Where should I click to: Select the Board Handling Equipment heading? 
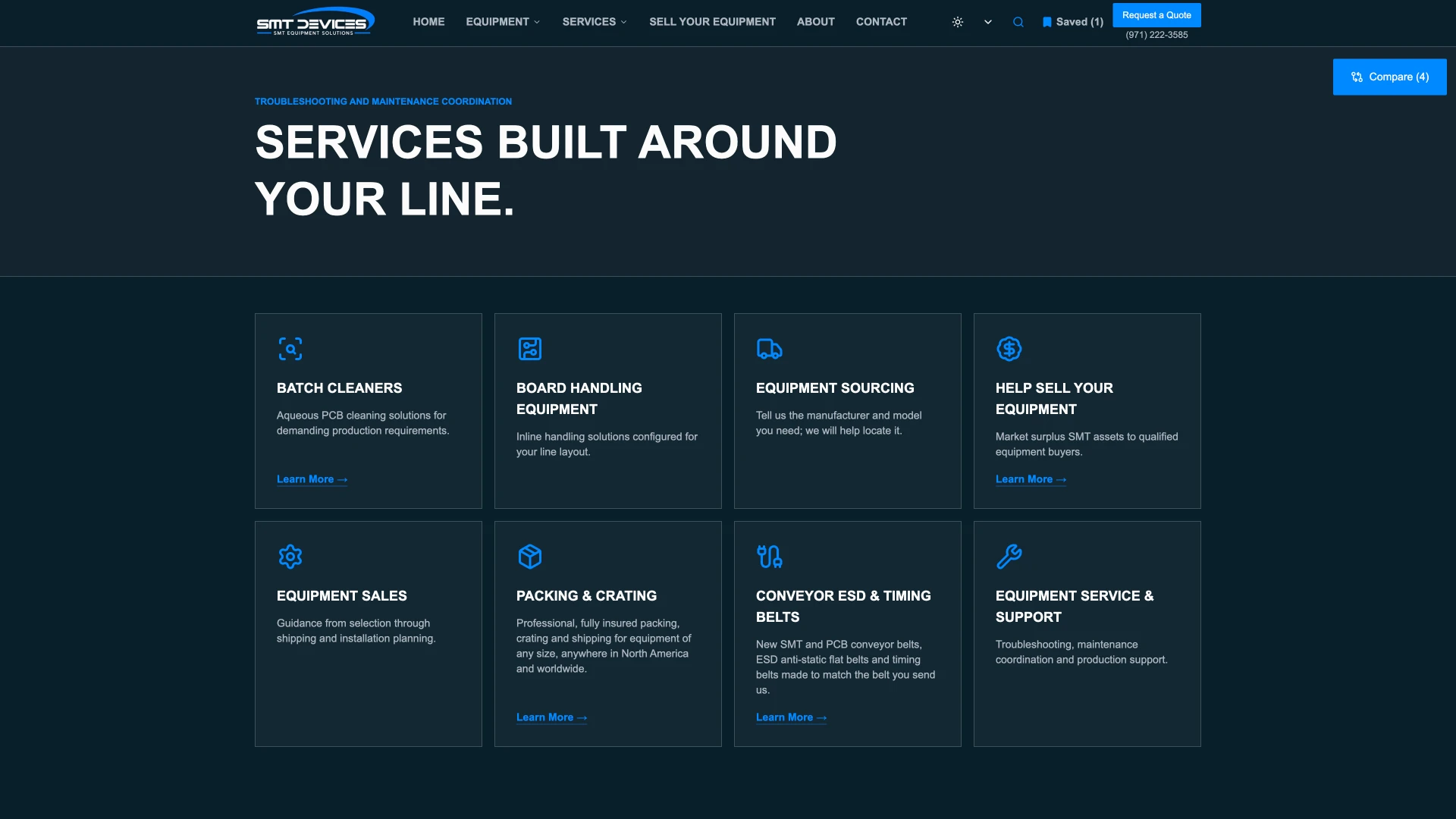click(x=579, y=399)
